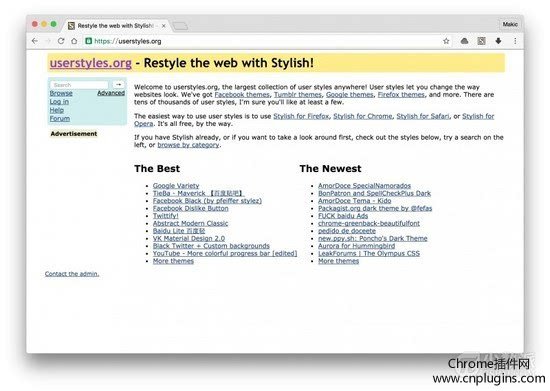Bookmark page with the star icon
Image resolution: width=550 pixels, height=391 pixels.
point(446,41)
